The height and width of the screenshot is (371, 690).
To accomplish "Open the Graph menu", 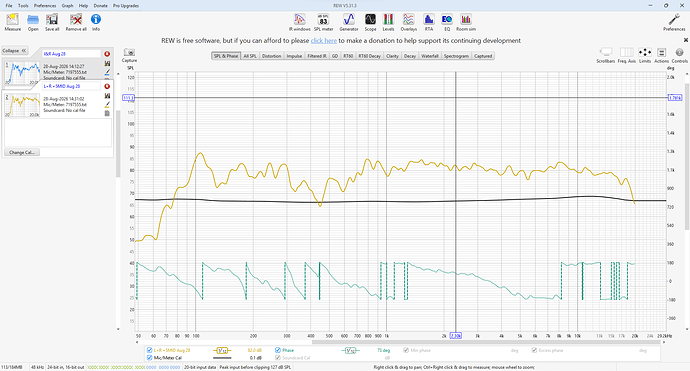I will point(67,6).
